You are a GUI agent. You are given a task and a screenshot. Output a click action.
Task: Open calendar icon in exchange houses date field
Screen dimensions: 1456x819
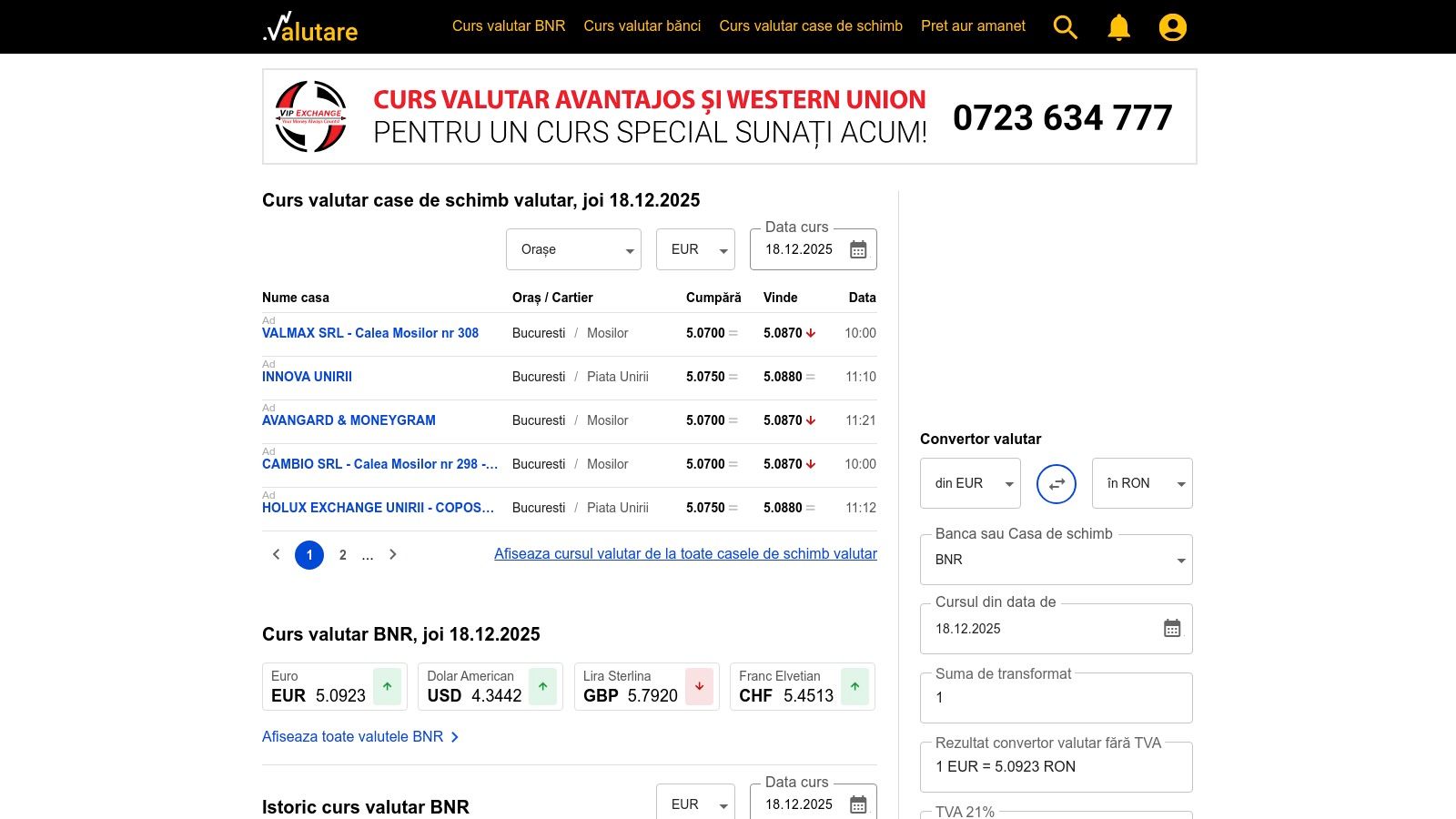pos(857,249)
